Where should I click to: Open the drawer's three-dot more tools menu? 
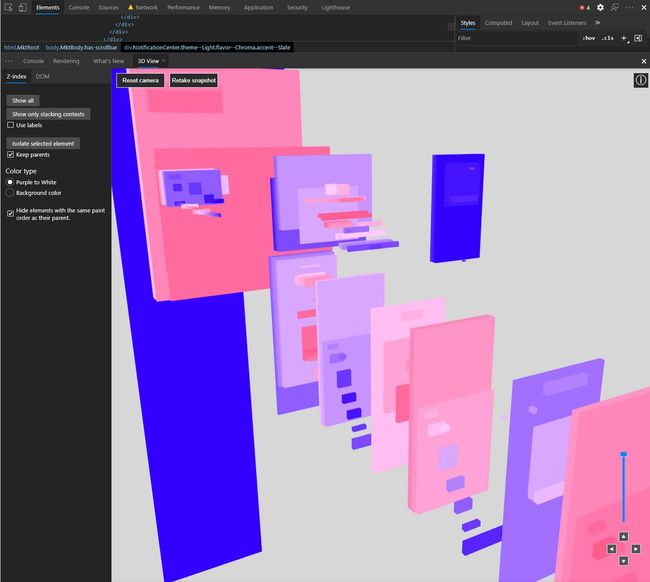pos(9,61)
